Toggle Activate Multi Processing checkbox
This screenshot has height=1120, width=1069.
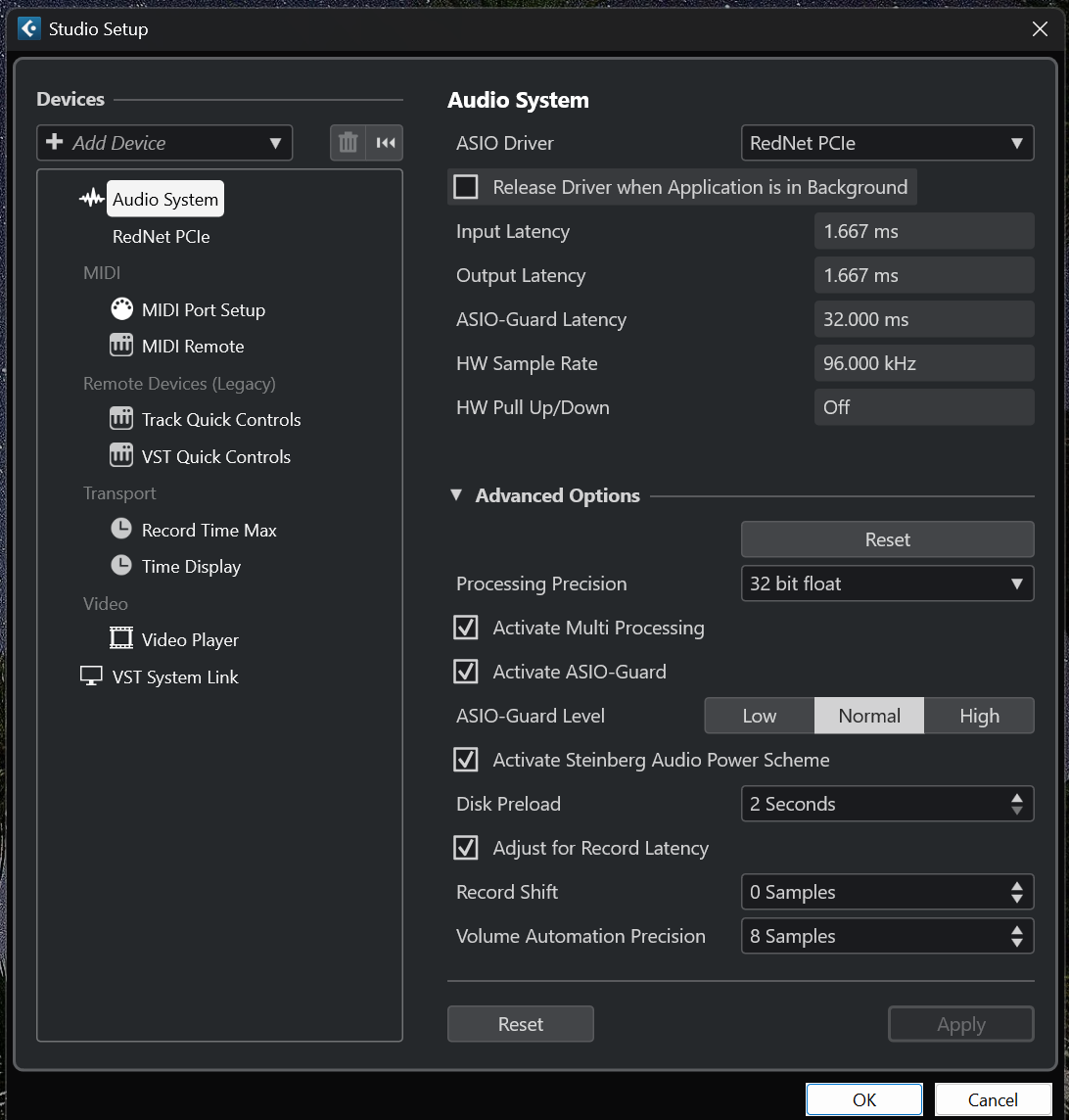tap(466, 628)
